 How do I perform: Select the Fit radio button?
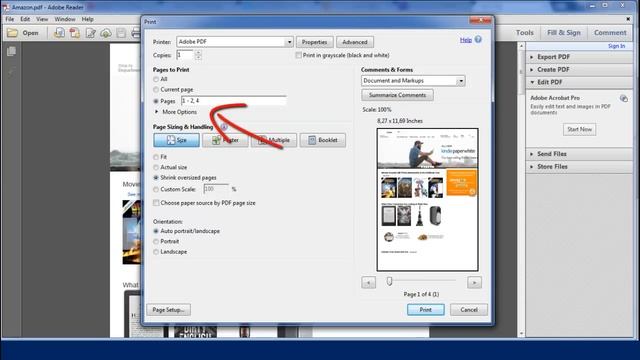156,157
